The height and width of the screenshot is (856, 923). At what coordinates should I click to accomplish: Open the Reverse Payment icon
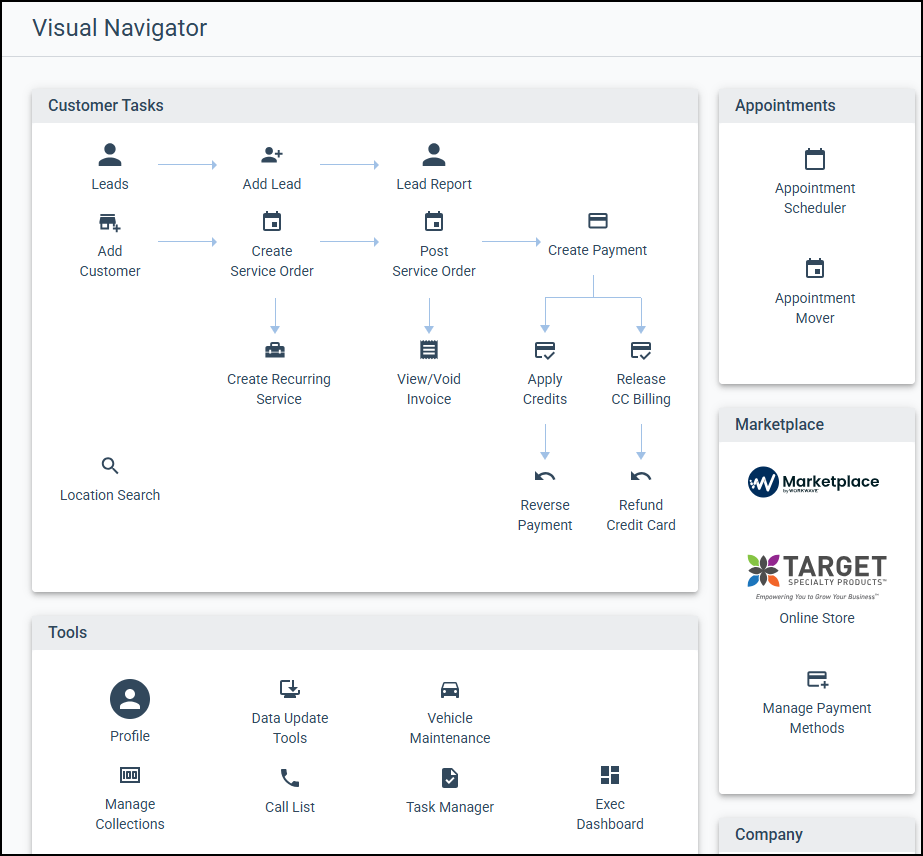[545, 476]
